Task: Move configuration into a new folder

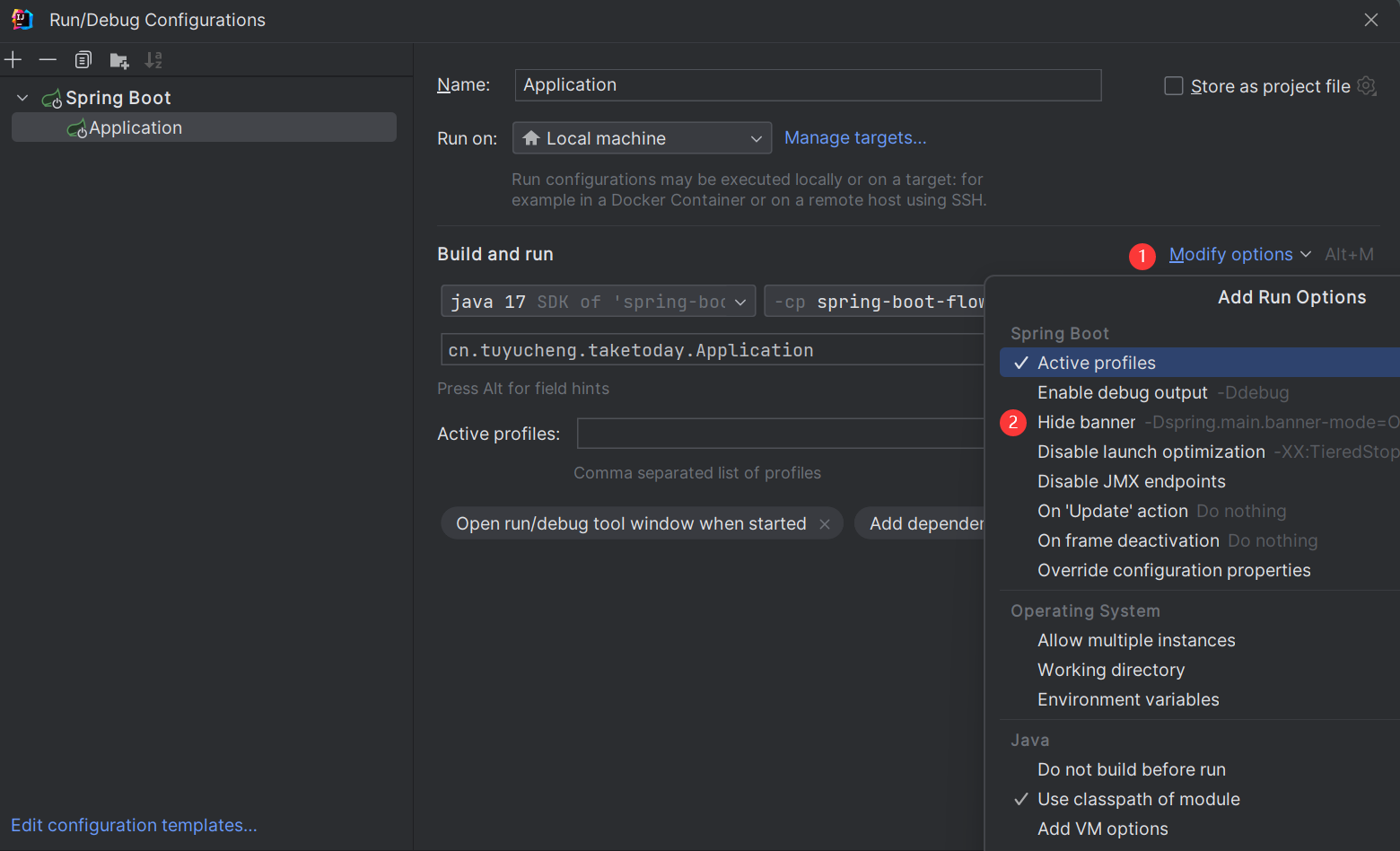Action: (119, 60)
